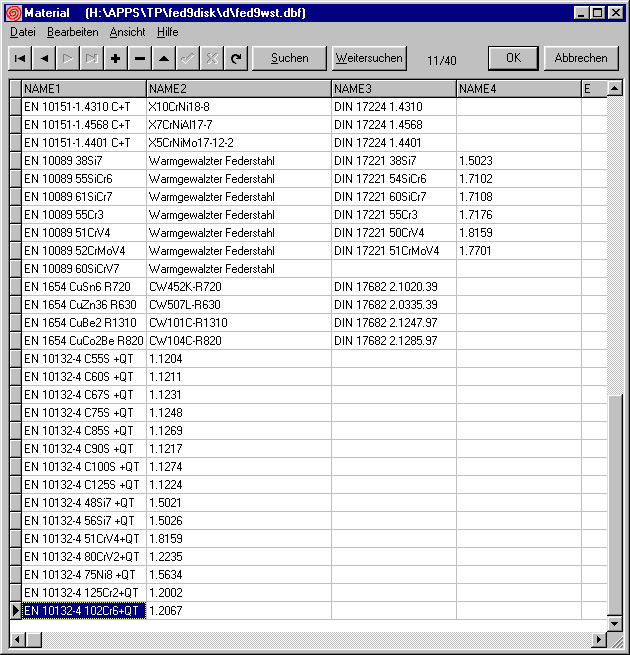The height and width of the screenshot is (655, 630).
Task: Jump to the first record
Action: tap(20, 59)
